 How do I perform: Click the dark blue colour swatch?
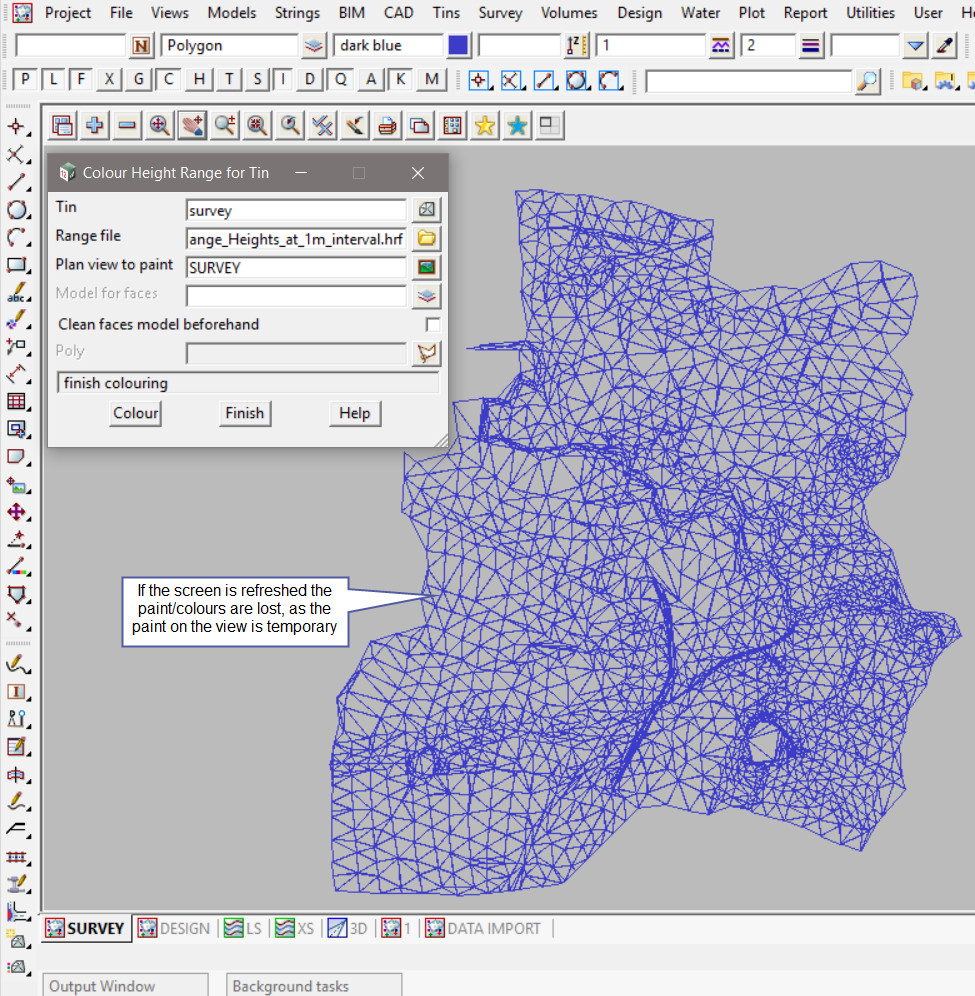click(458, 46)
